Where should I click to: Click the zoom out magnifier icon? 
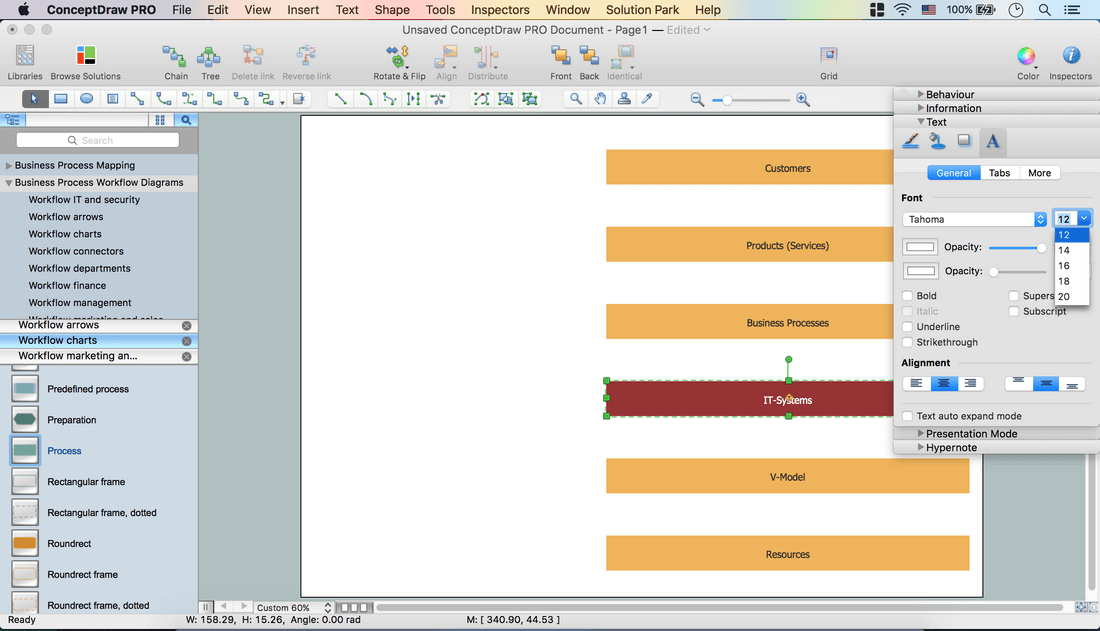tap(697, 100)
